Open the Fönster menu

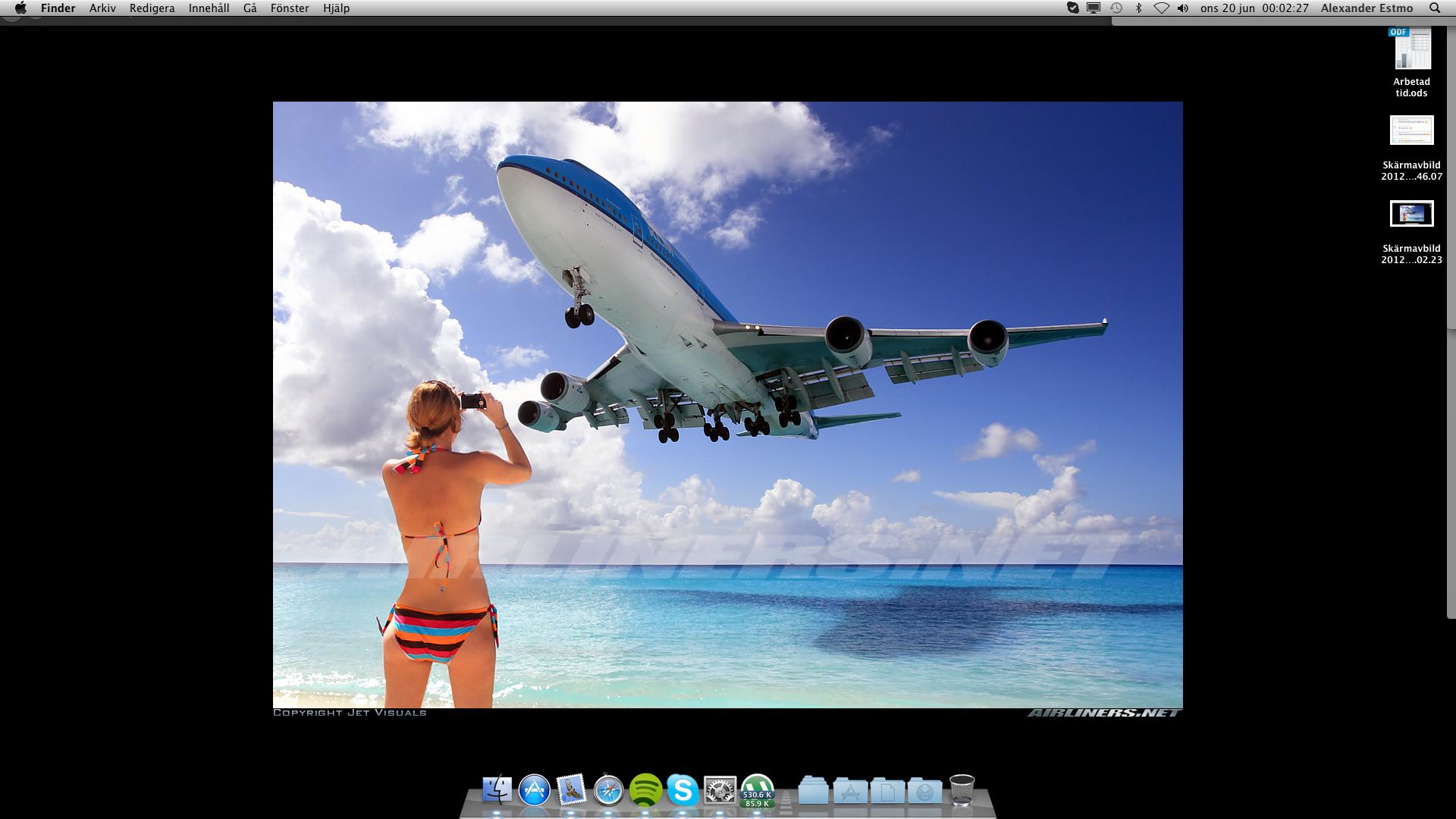pos(290,8)
